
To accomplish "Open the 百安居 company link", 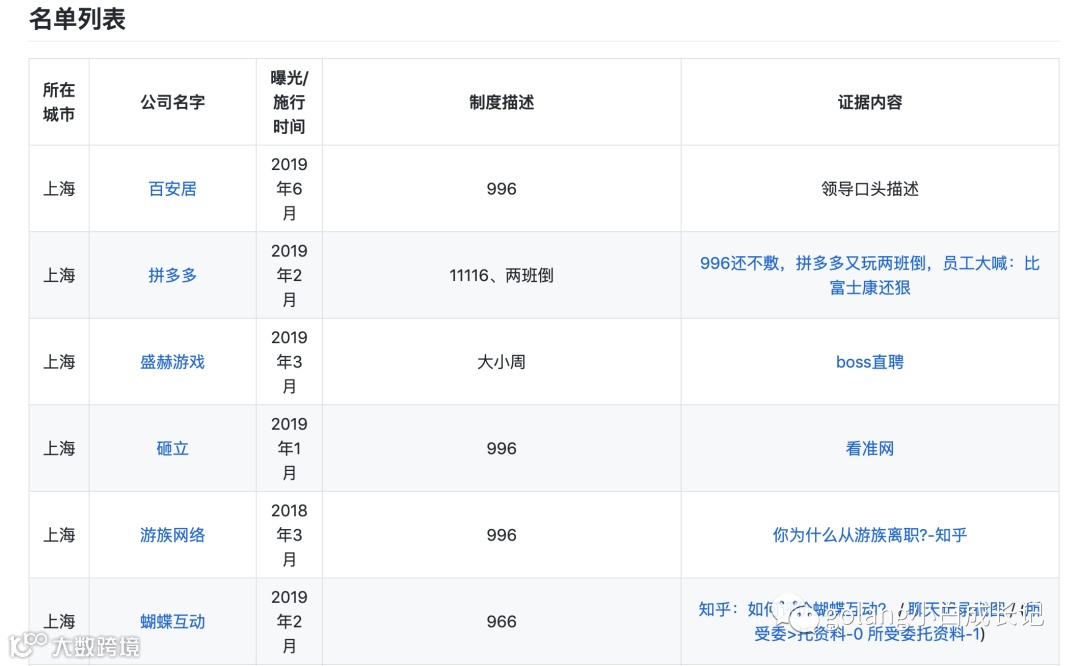I will 172,189.
